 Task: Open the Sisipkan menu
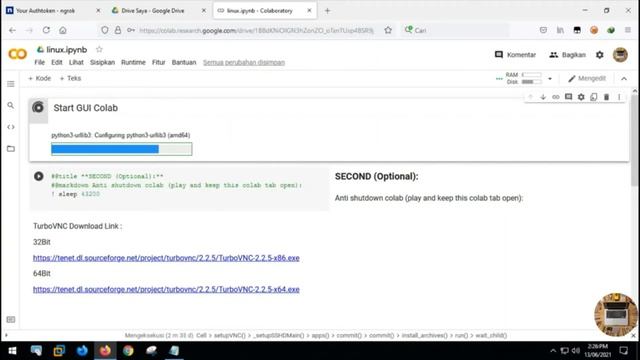tap(102, 62)
